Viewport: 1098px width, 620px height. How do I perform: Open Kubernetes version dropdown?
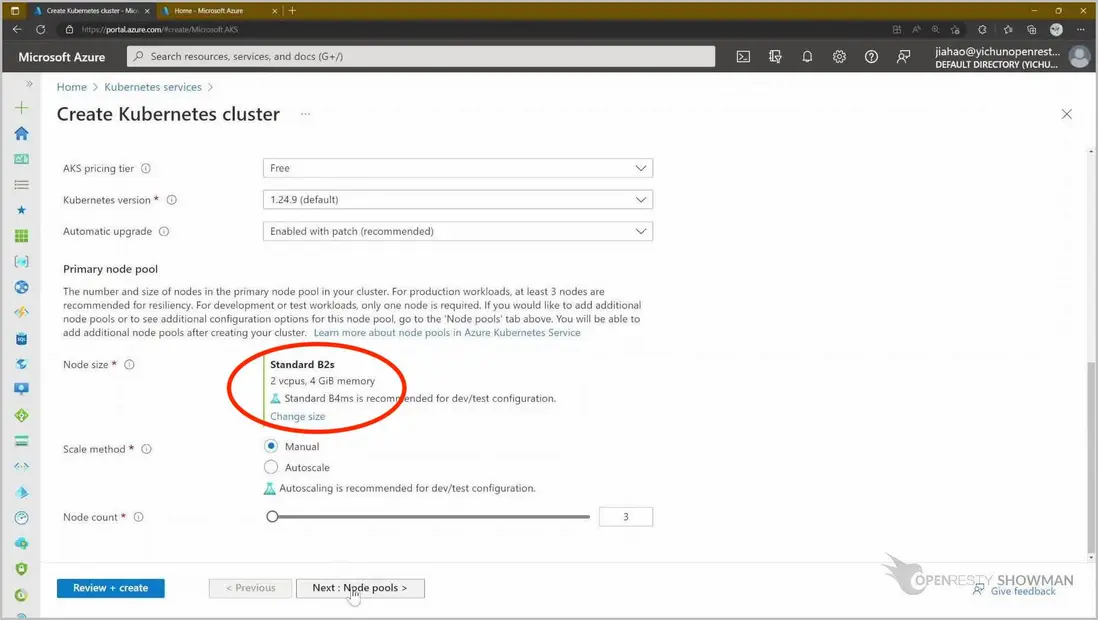pos(458,200)
